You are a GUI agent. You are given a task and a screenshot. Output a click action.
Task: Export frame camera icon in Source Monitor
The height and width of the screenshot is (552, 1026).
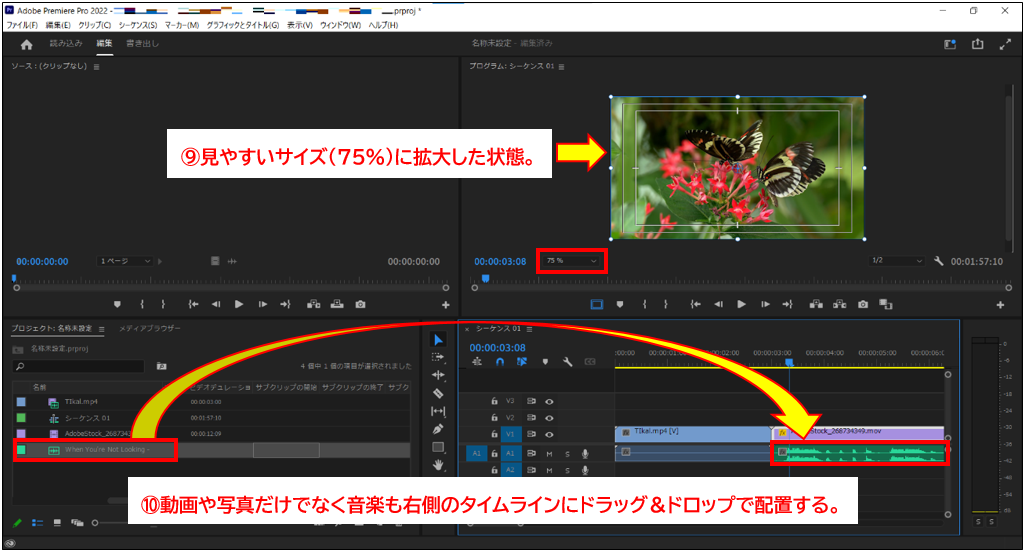pos(361,304)
